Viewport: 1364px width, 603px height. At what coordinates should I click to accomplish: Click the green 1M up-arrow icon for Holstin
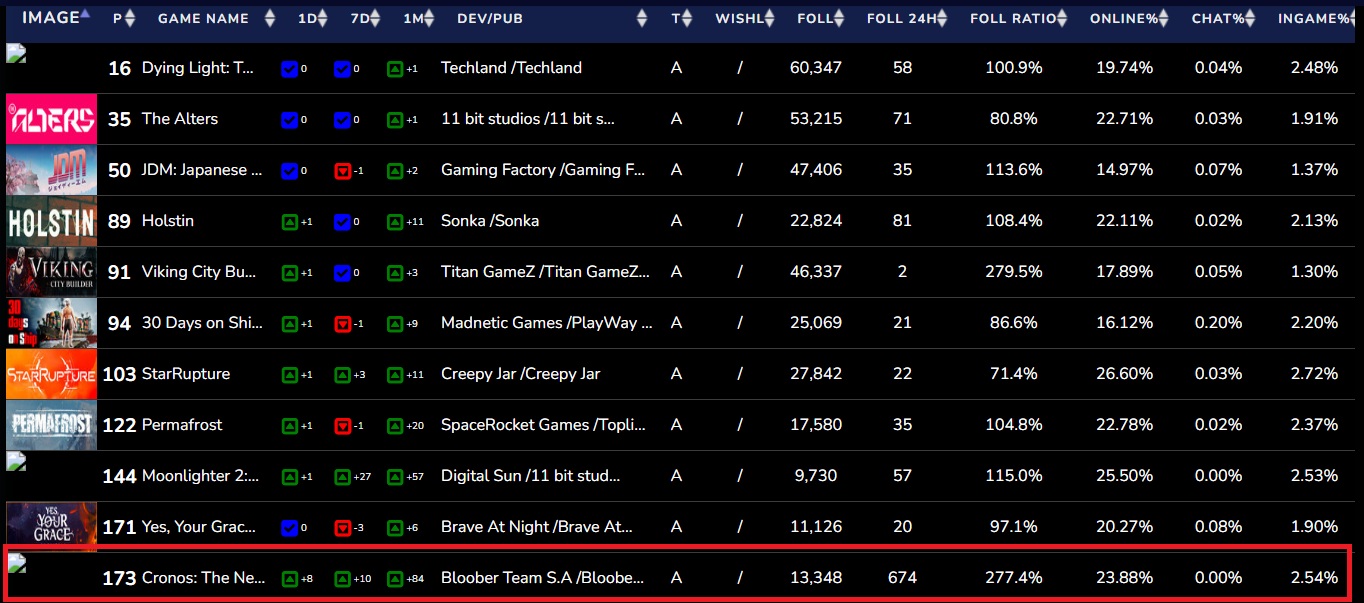click(x=395, y=221)
